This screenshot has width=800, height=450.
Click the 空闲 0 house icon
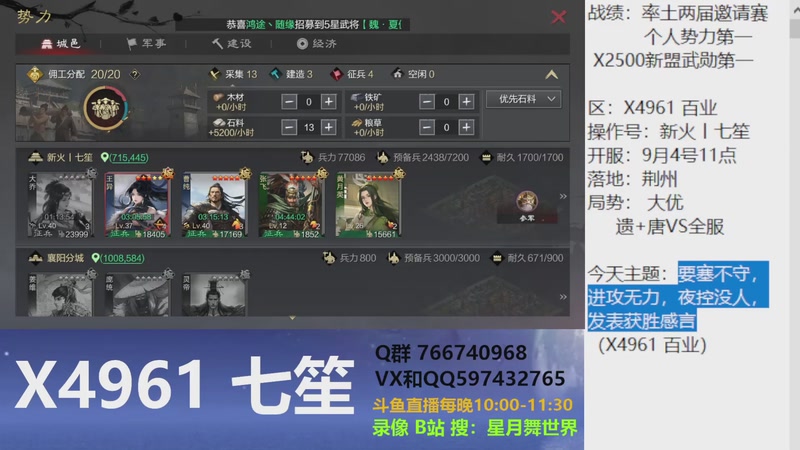397,74
